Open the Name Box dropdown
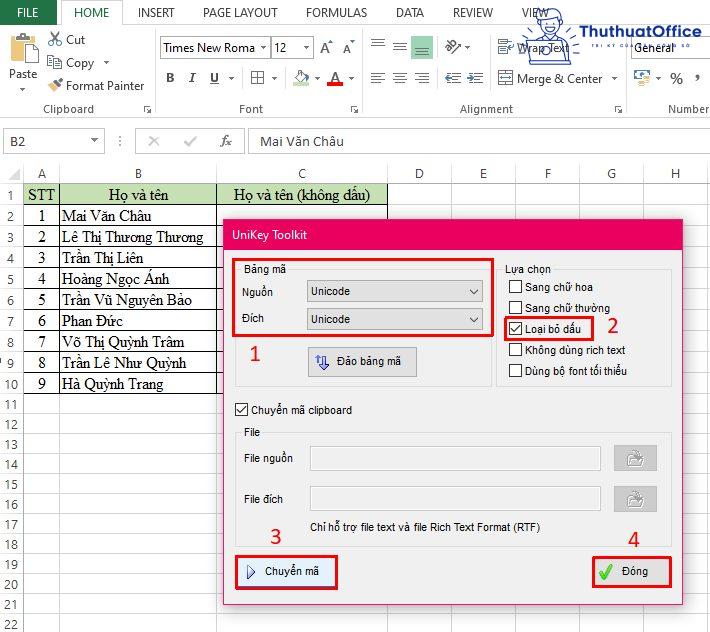 click(94, 141)
